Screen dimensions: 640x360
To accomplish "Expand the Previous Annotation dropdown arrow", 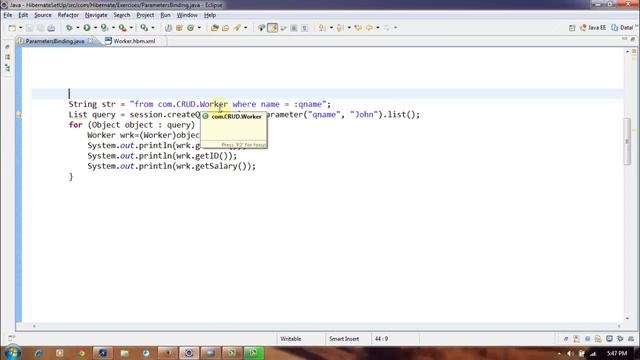I will pyautogui.click(x=349, y=28).
